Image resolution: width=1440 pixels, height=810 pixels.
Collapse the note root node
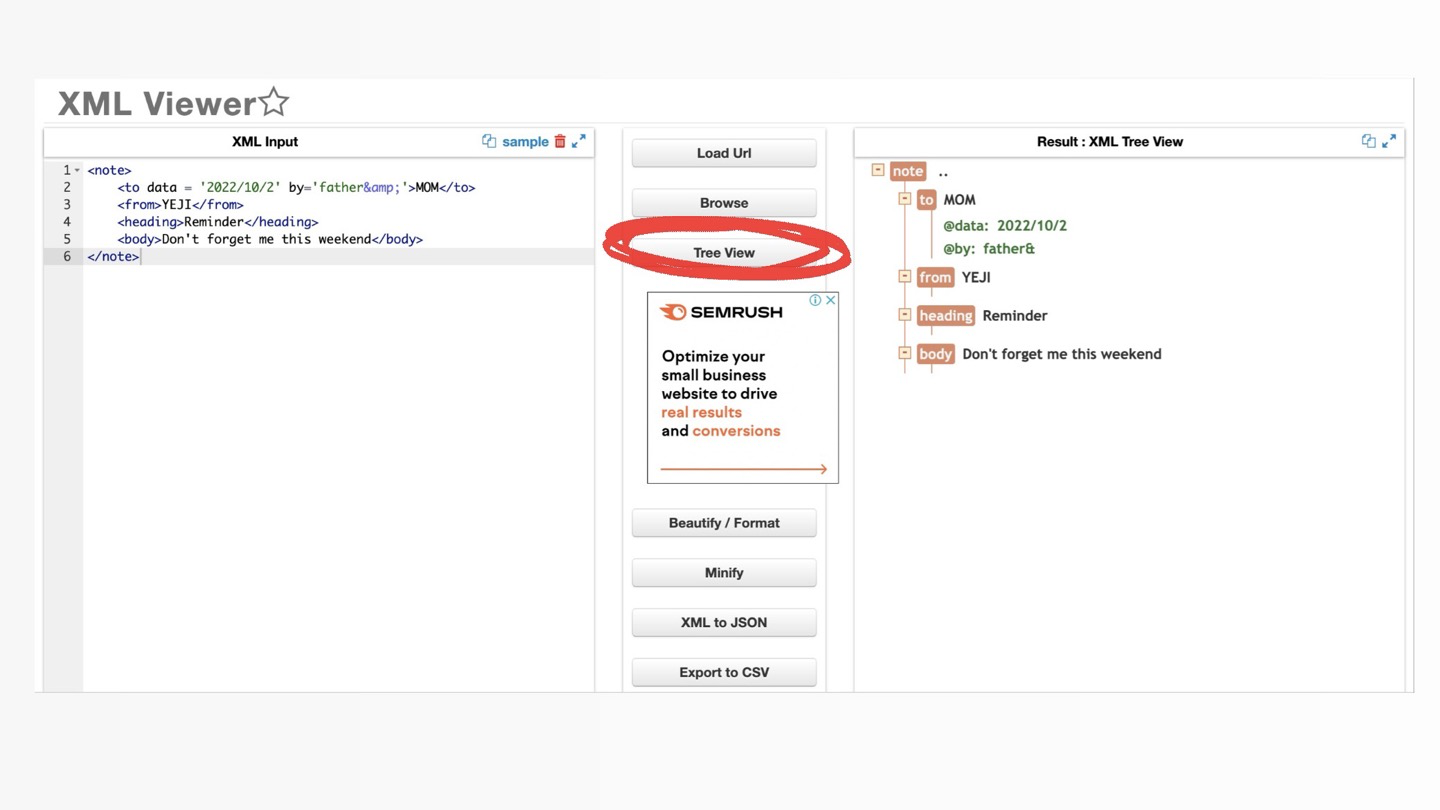[878, 170]
